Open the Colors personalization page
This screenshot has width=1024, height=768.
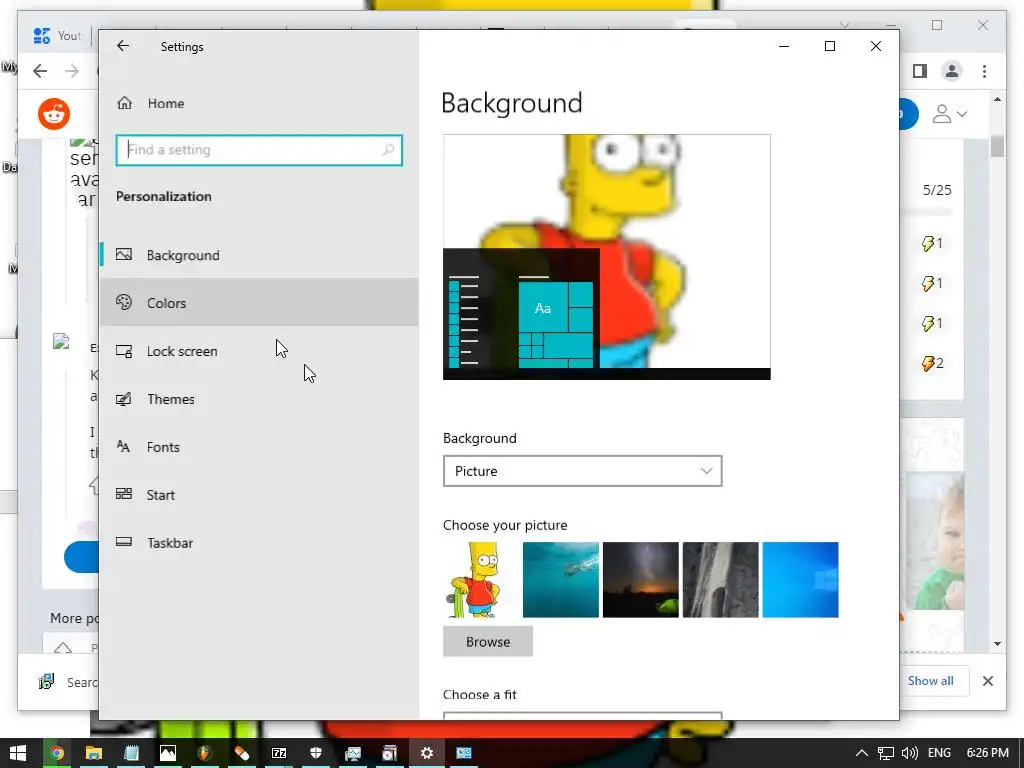pyautogui.click(x=259, y=302)
